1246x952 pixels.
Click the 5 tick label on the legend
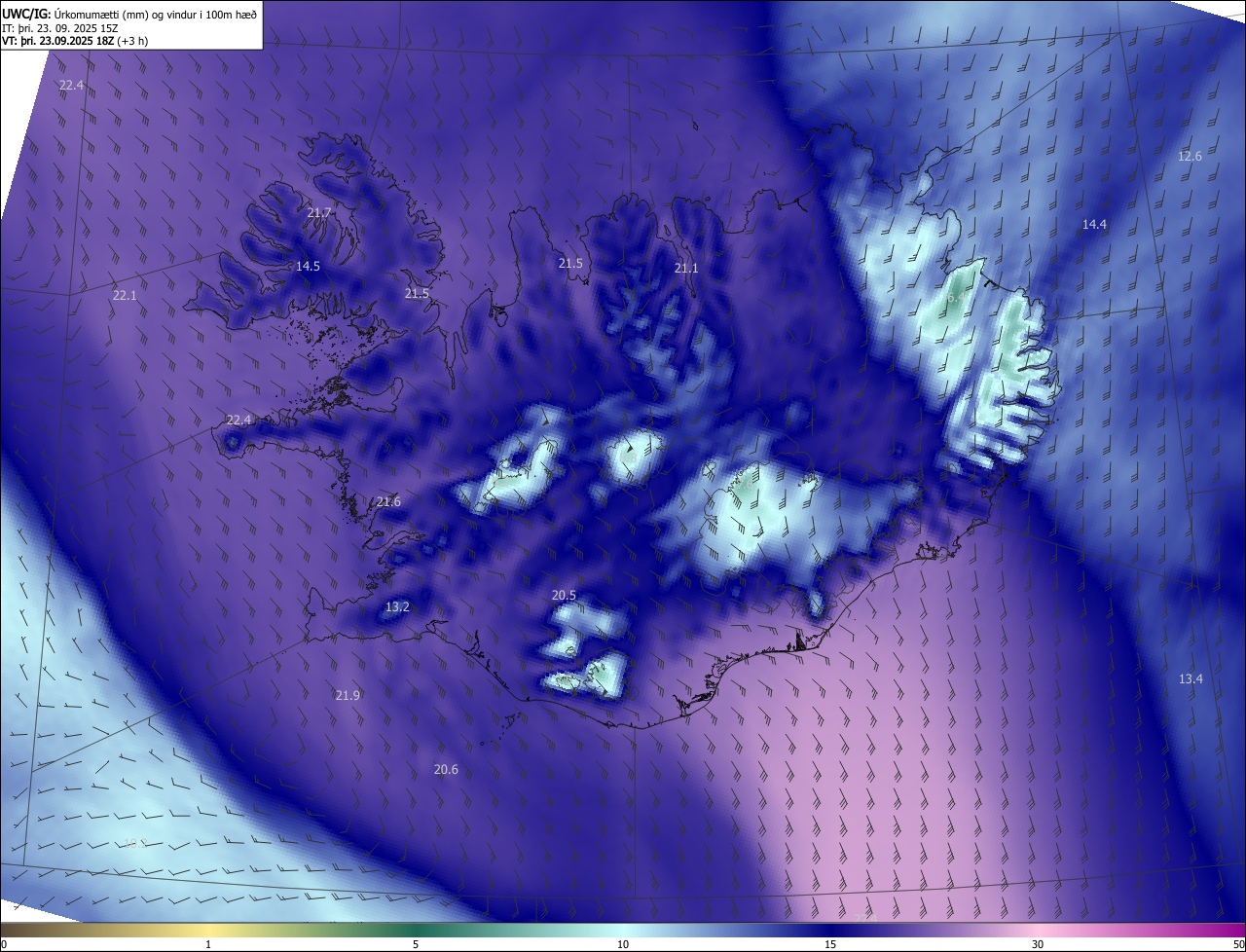[x=416, y=944]
